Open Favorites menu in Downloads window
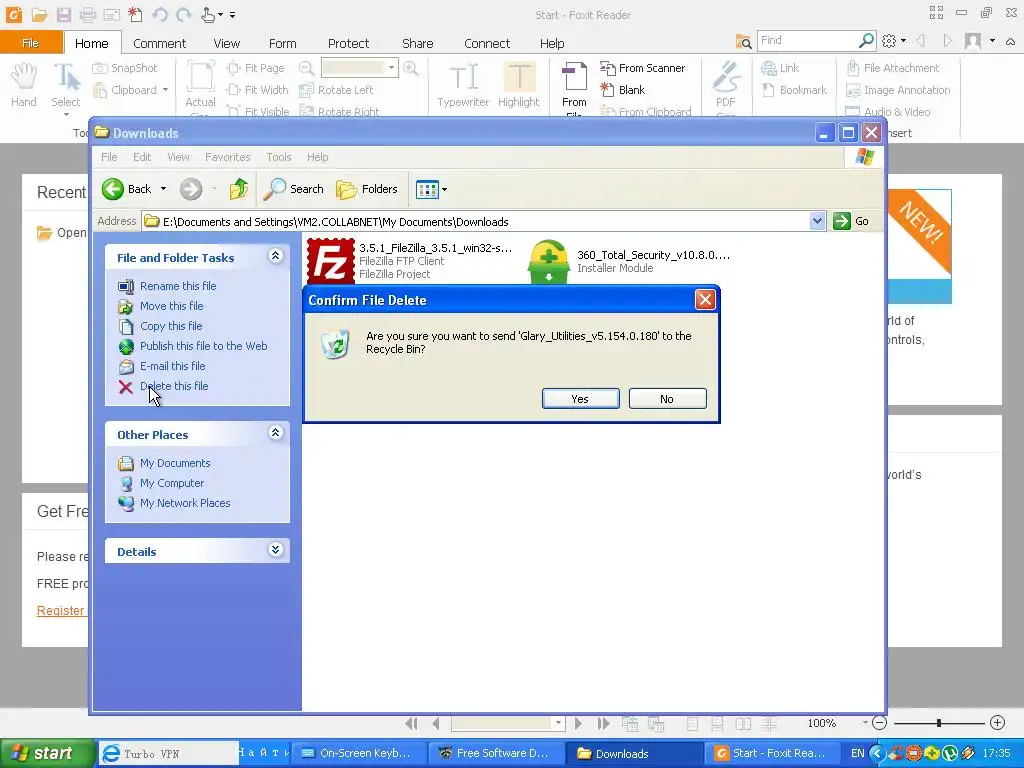The height and width of the screenshot is (768, 1024). pyautogui.click(x=227, y=157)
